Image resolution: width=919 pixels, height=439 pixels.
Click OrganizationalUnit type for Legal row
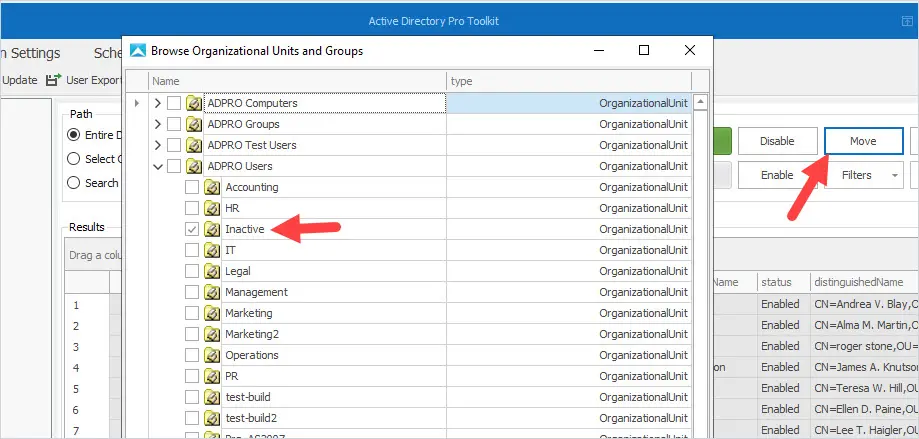[x=643, y=271]
